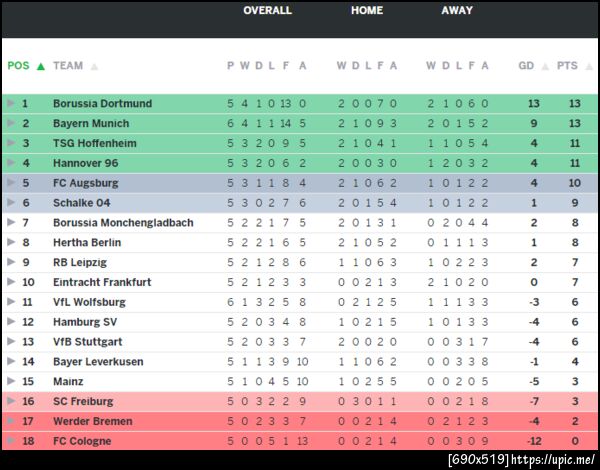Image resolution: width=600 pixels, height=470 pixels.
Task: Open the Werder Bremen team link
Action: click(x=91, y=421)
